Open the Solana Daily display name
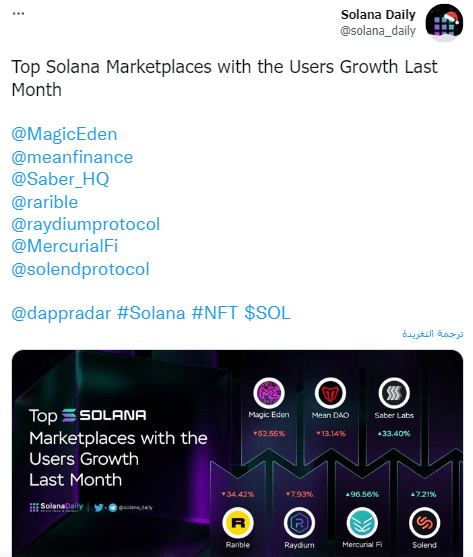This screenshot has height=557, width=473. pyautogui.click(x=378, y=15)
